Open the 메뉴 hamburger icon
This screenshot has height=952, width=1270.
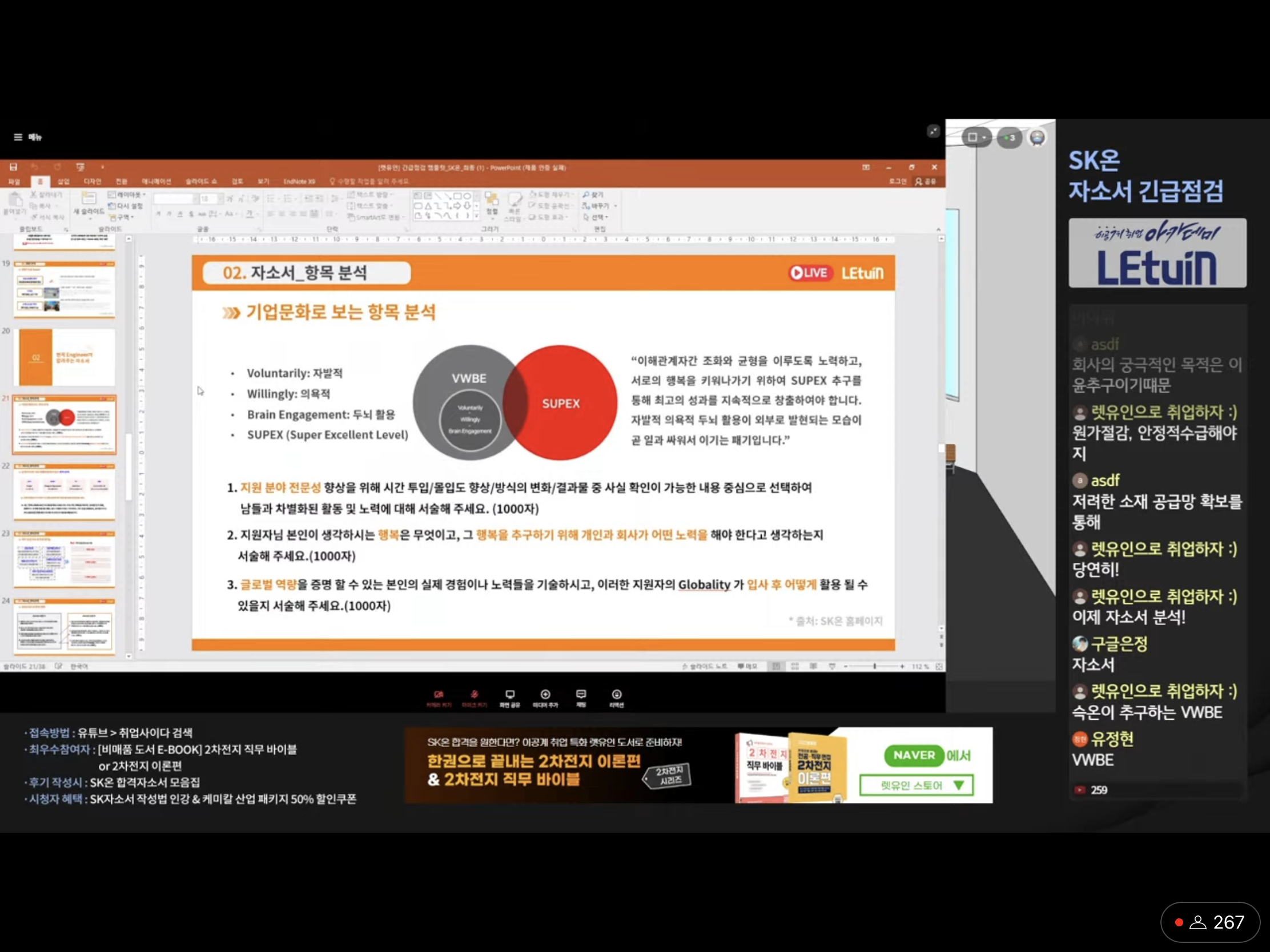coord(18,137)
